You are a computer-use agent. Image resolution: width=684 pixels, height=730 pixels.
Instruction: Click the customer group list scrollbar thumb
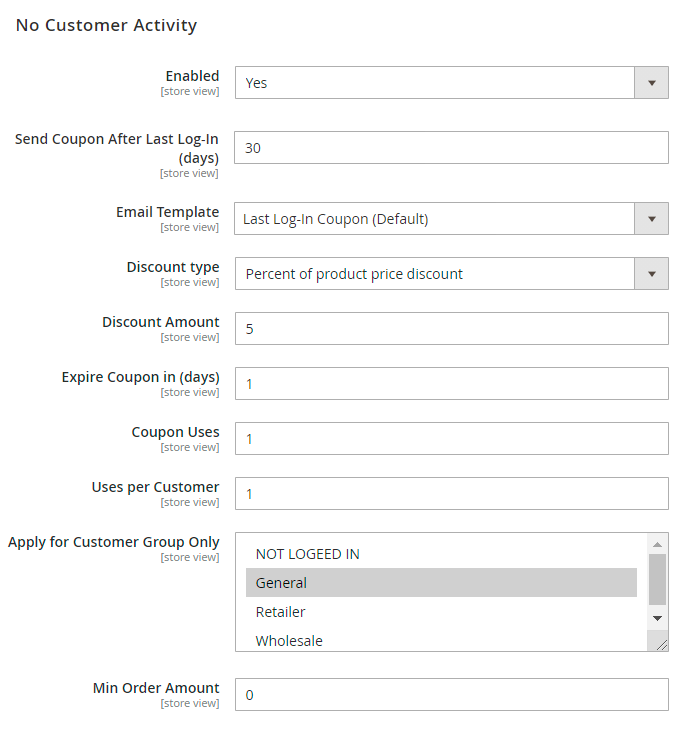pyautogui.click(x=657, y=580)
